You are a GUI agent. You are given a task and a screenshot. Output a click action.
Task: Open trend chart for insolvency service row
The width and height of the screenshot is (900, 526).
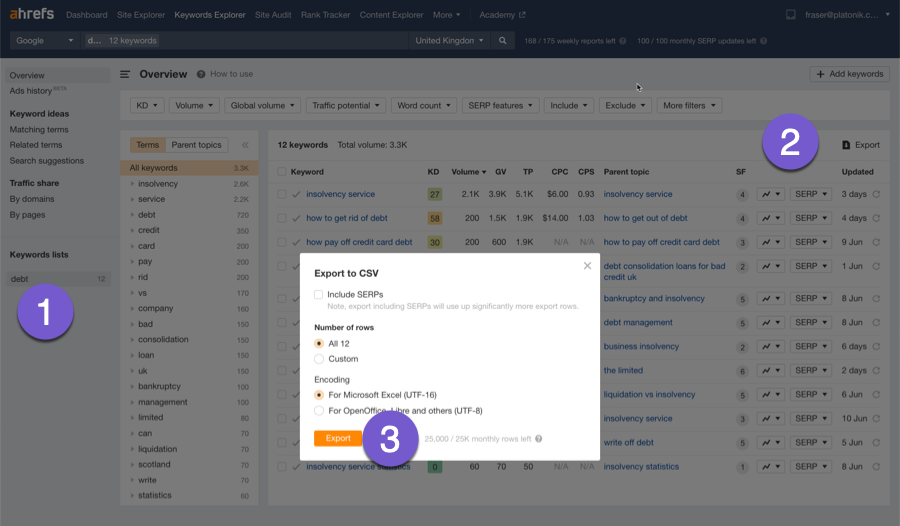(770, 194)
